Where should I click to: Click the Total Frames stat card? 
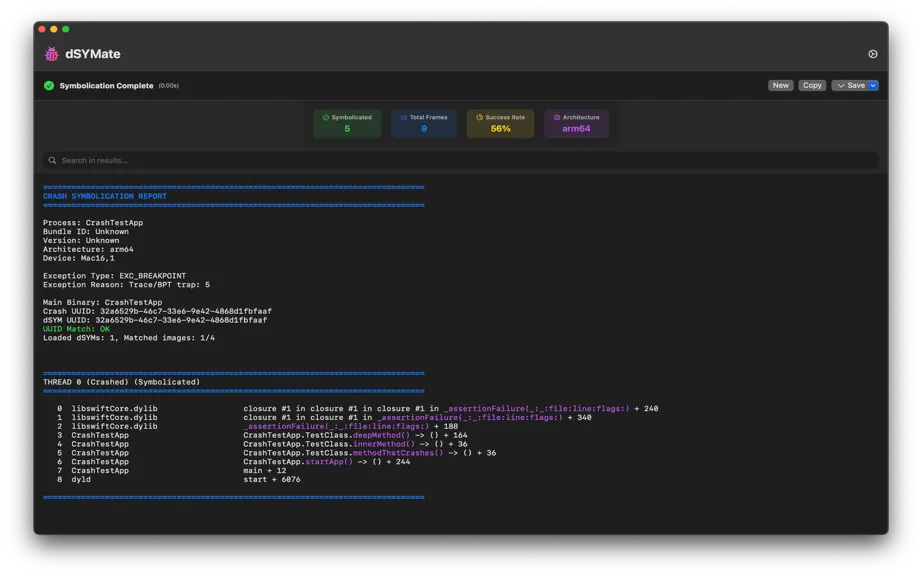[x=424, y=123]
